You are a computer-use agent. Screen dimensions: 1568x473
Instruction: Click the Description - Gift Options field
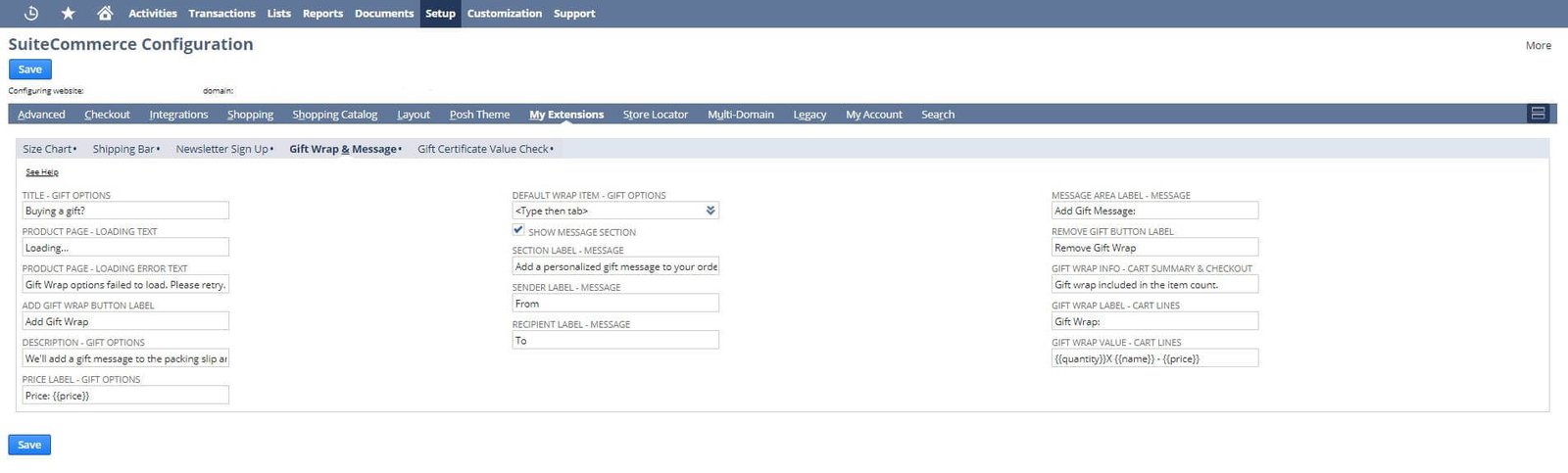pos(125,358)
